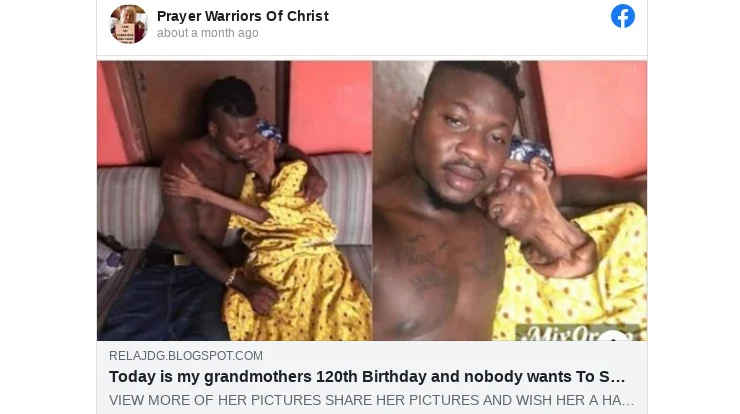Open the Prayer Warriors Of Christ avatar

128,24
